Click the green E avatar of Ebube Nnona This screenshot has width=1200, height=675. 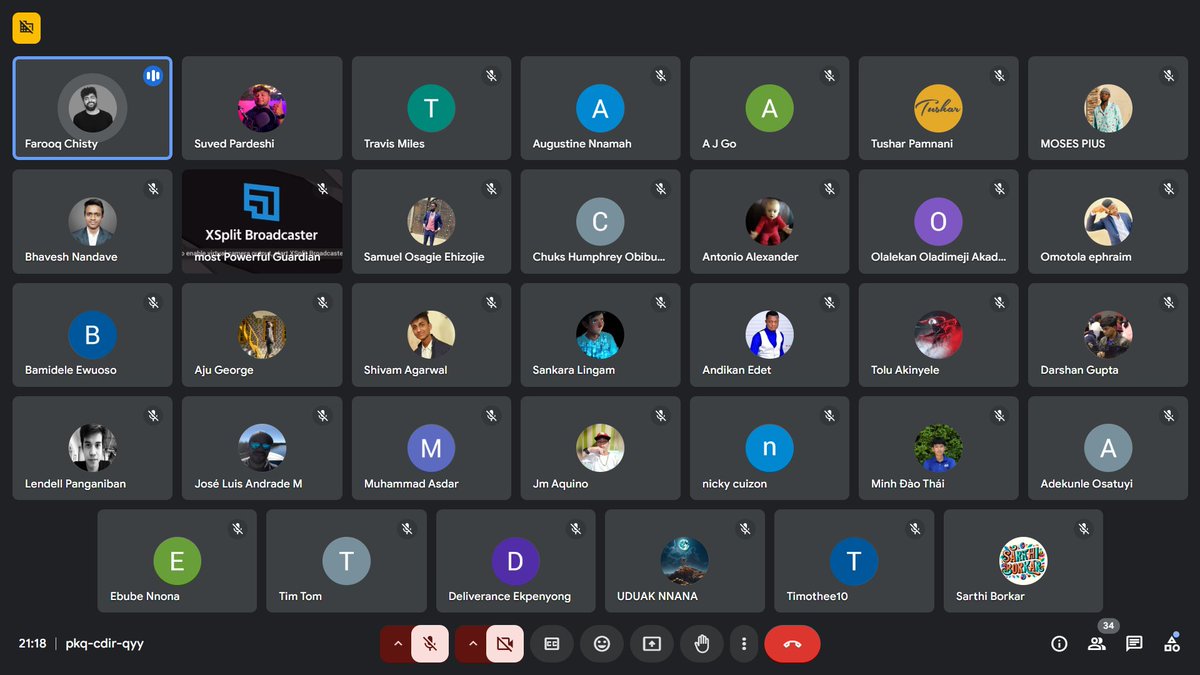point(177,561)
